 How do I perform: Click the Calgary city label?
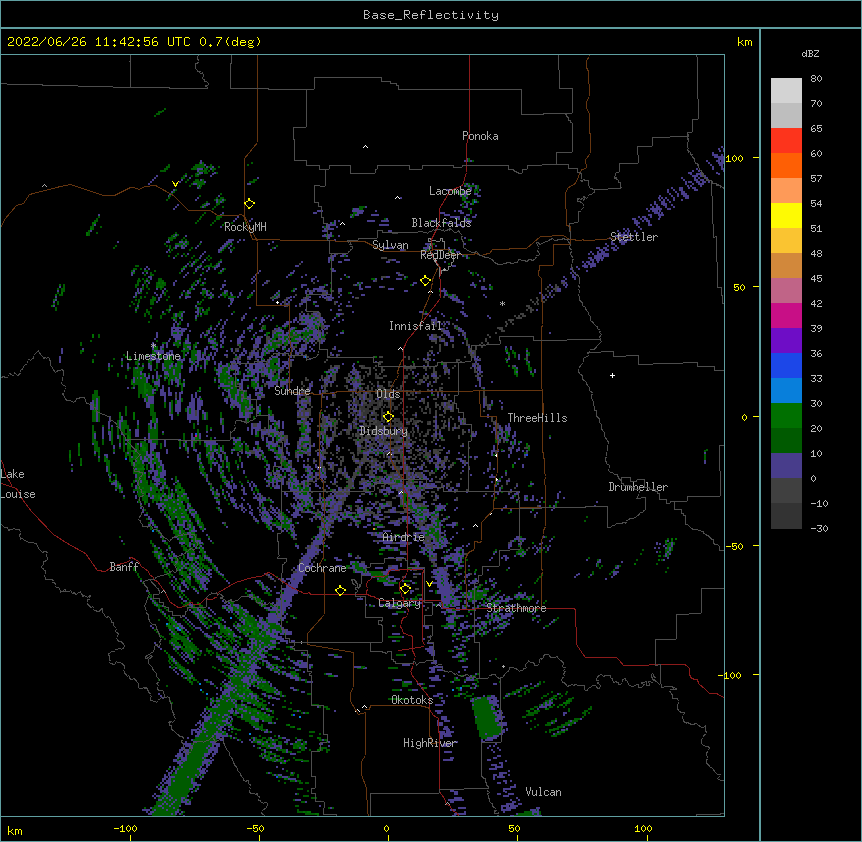coord(400,603)
